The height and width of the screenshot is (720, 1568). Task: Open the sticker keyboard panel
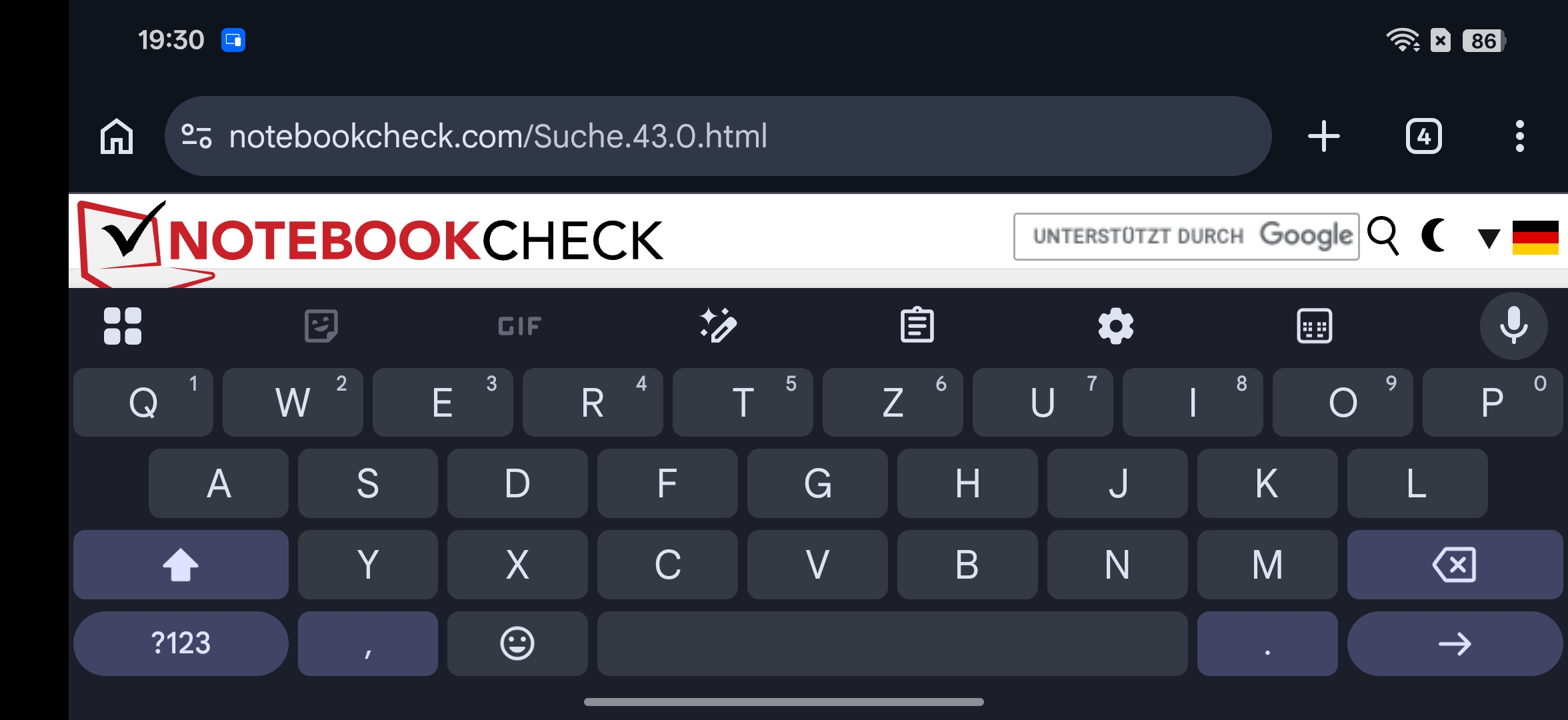(321, 326)
